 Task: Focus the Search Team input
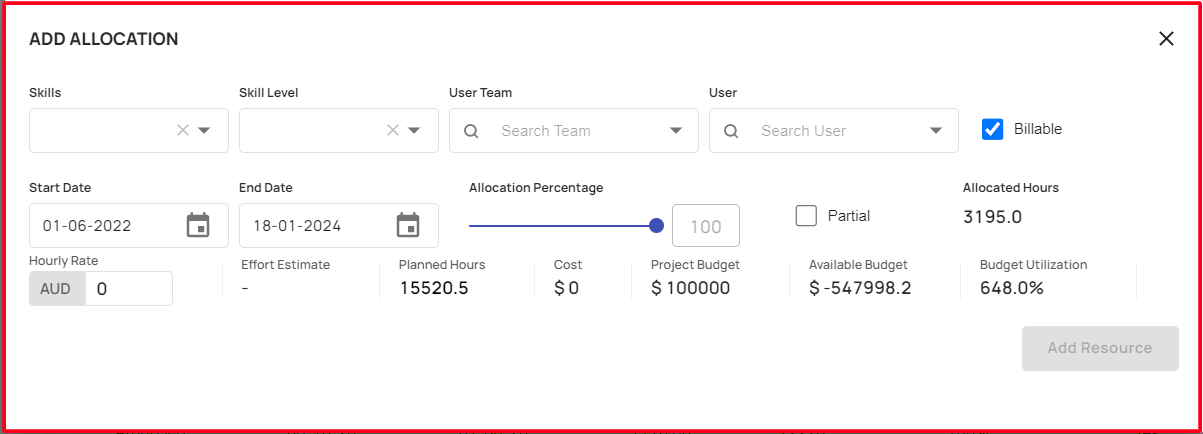575,131
